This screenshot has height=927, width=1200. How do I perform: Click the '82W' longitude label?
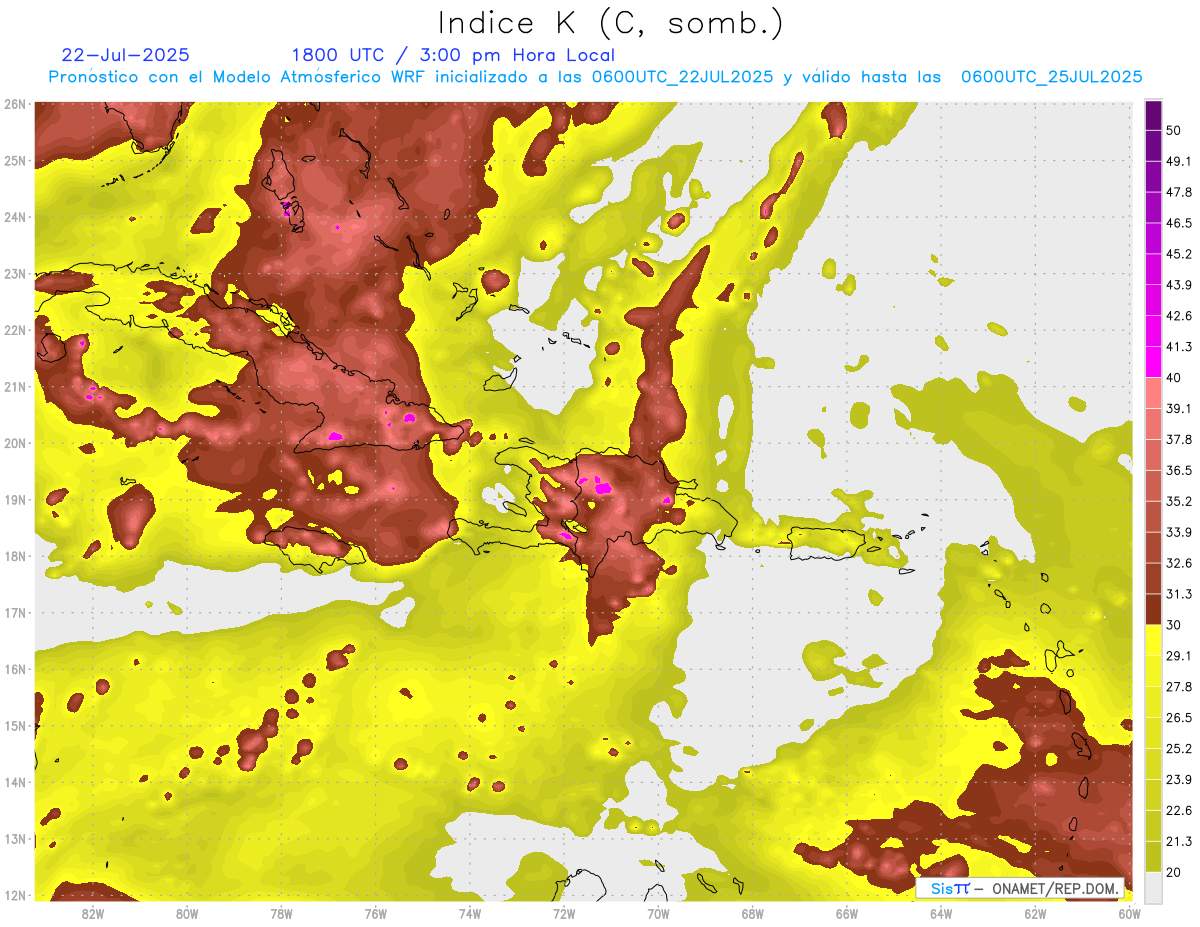[92, 913]
